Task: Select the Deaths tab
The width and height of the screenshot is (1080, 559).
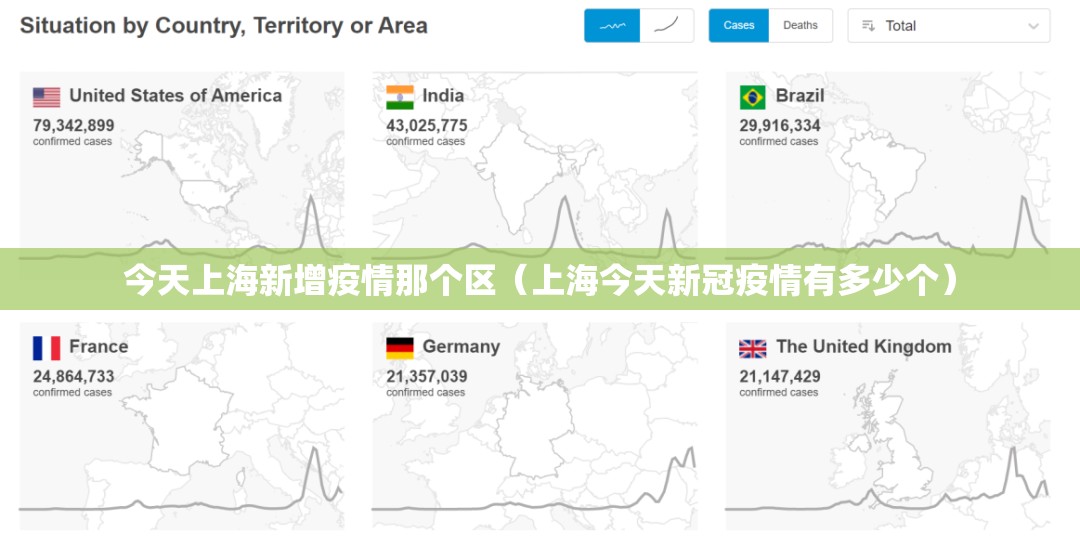Action: (800, 26)
